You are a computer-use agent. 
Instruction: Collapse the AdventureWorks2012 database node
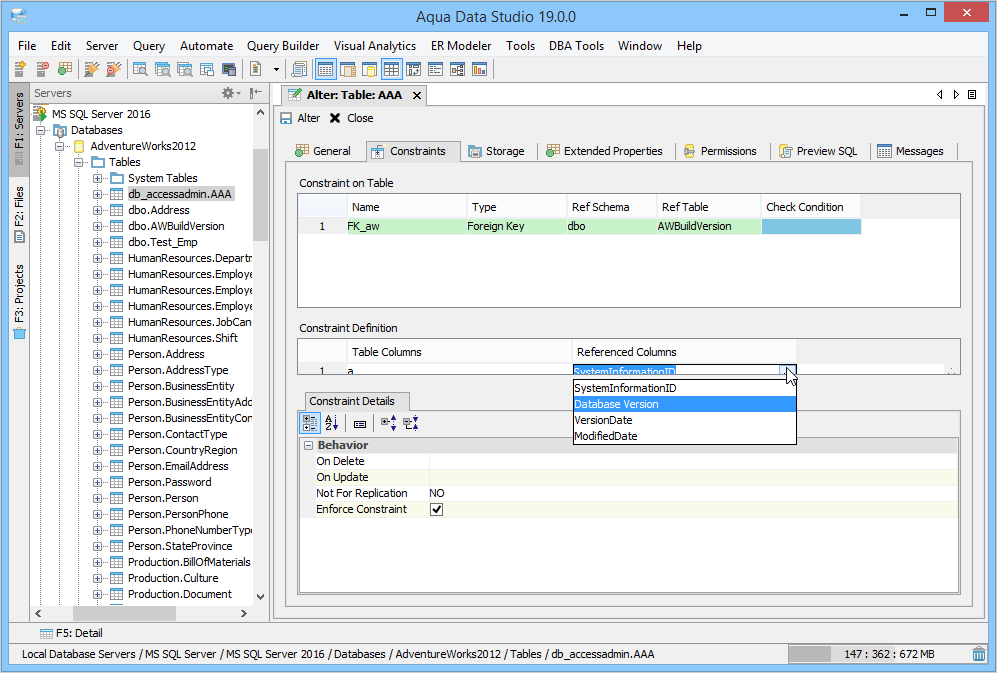[x=61, y=146]
